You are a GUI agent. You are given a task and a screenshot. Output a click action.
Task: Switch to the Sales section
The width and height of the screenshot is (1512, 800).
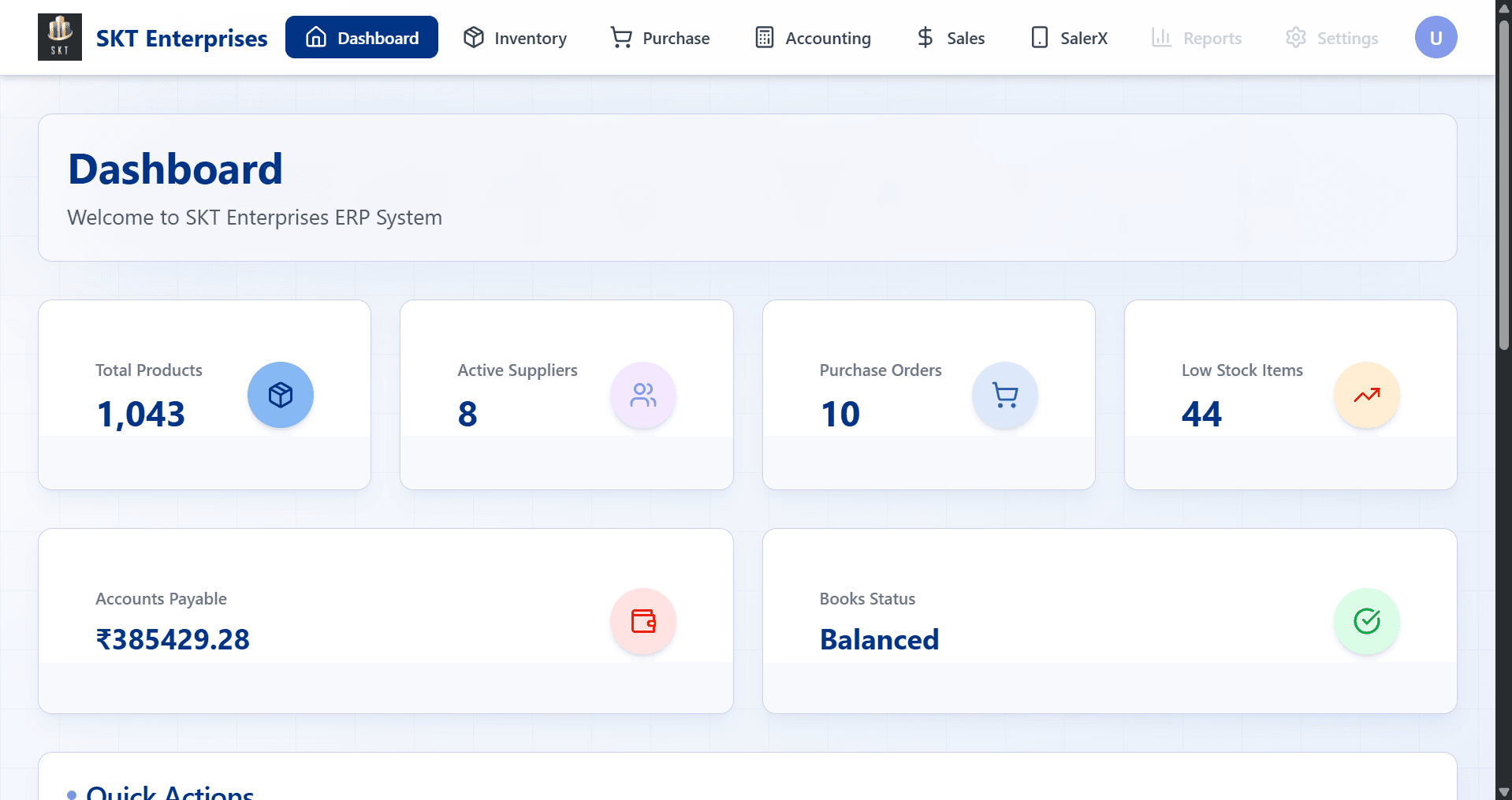click(x=951, y=38)
